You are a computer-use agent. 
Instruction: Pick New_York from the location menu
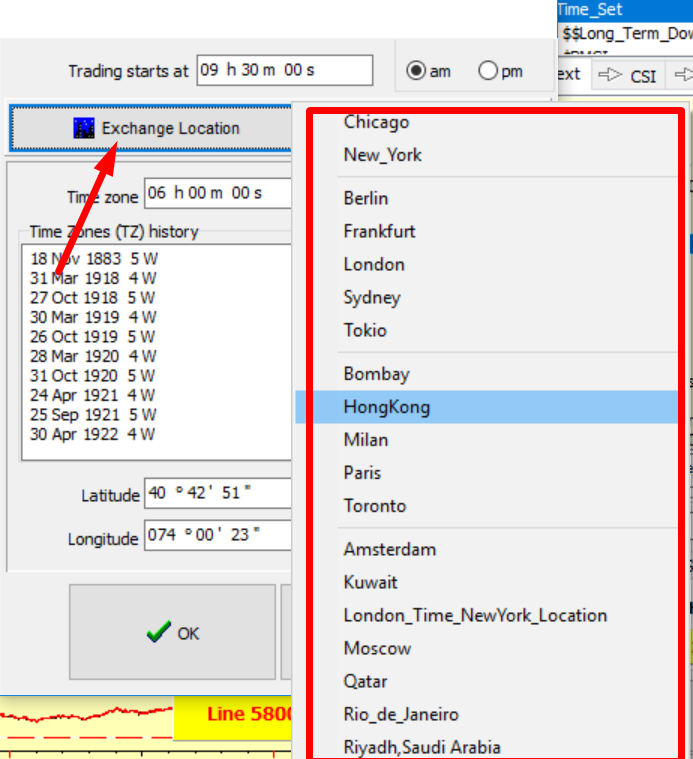click(x=382, y=155)
